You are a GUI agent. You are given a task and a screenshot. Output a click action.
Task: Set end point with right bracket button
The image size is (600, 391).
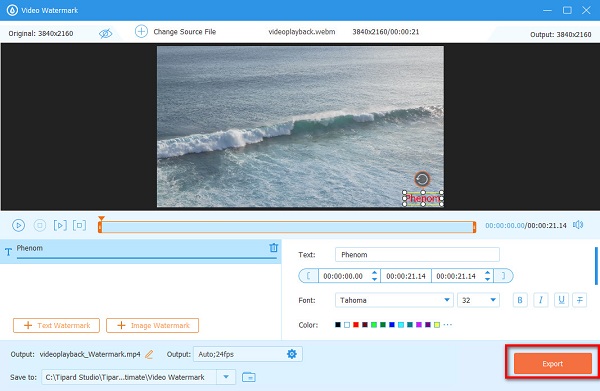point(504,276)
